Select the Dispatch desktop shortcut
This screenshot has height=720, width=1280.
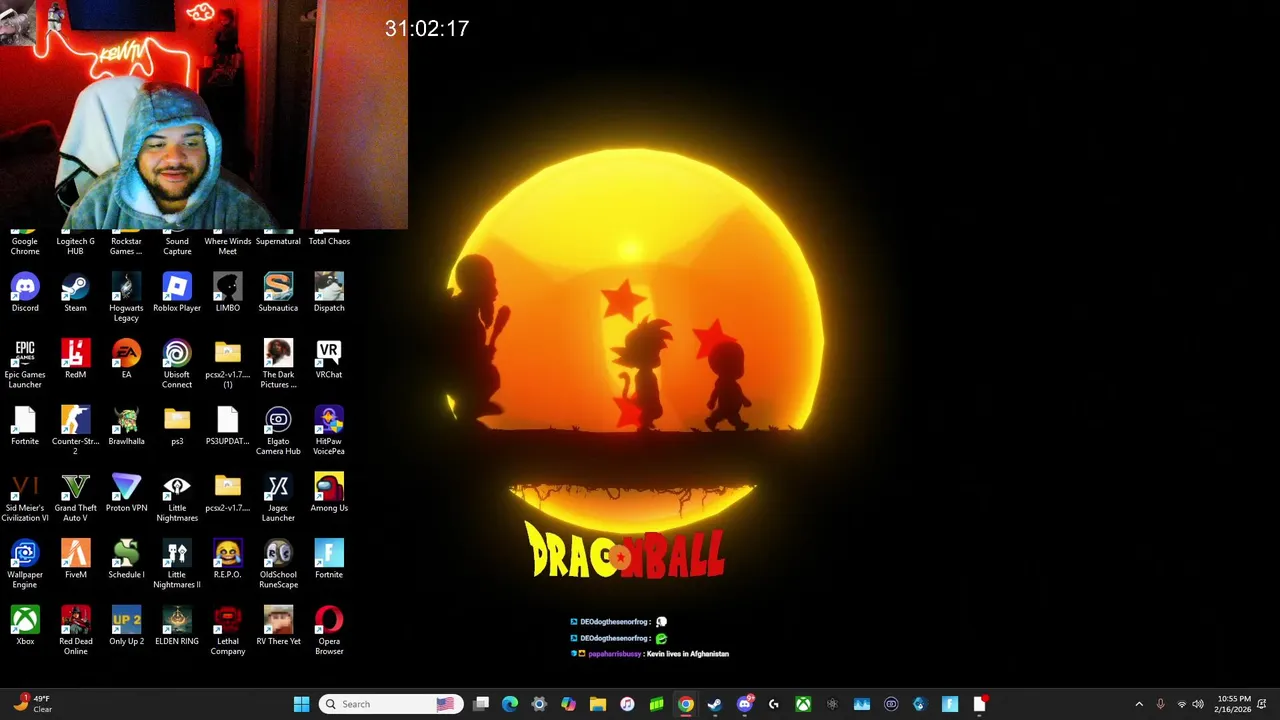[329, 293]
